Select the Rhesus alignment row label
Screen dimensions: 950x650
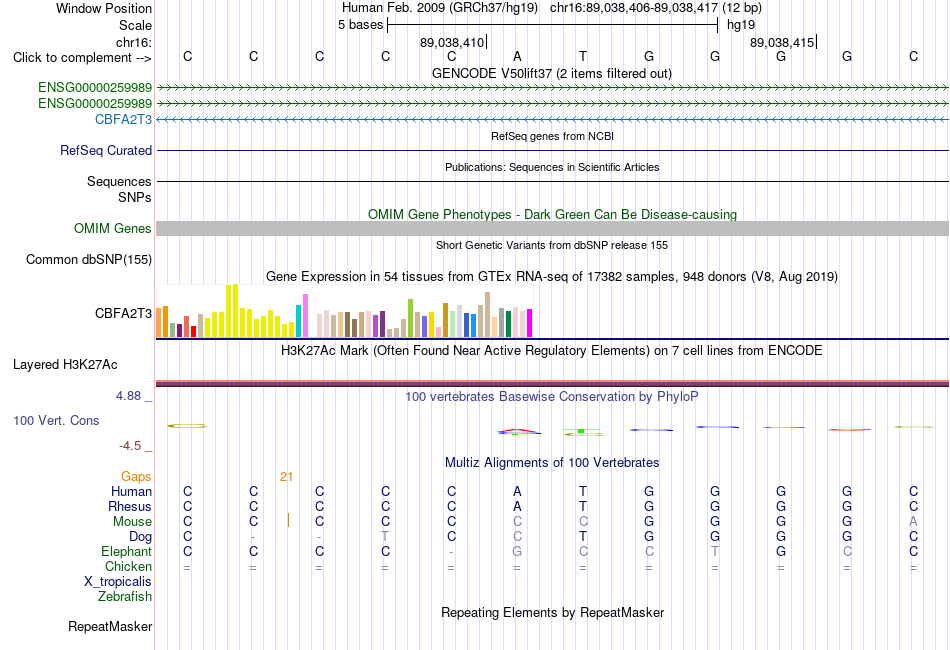click(130, 506)
